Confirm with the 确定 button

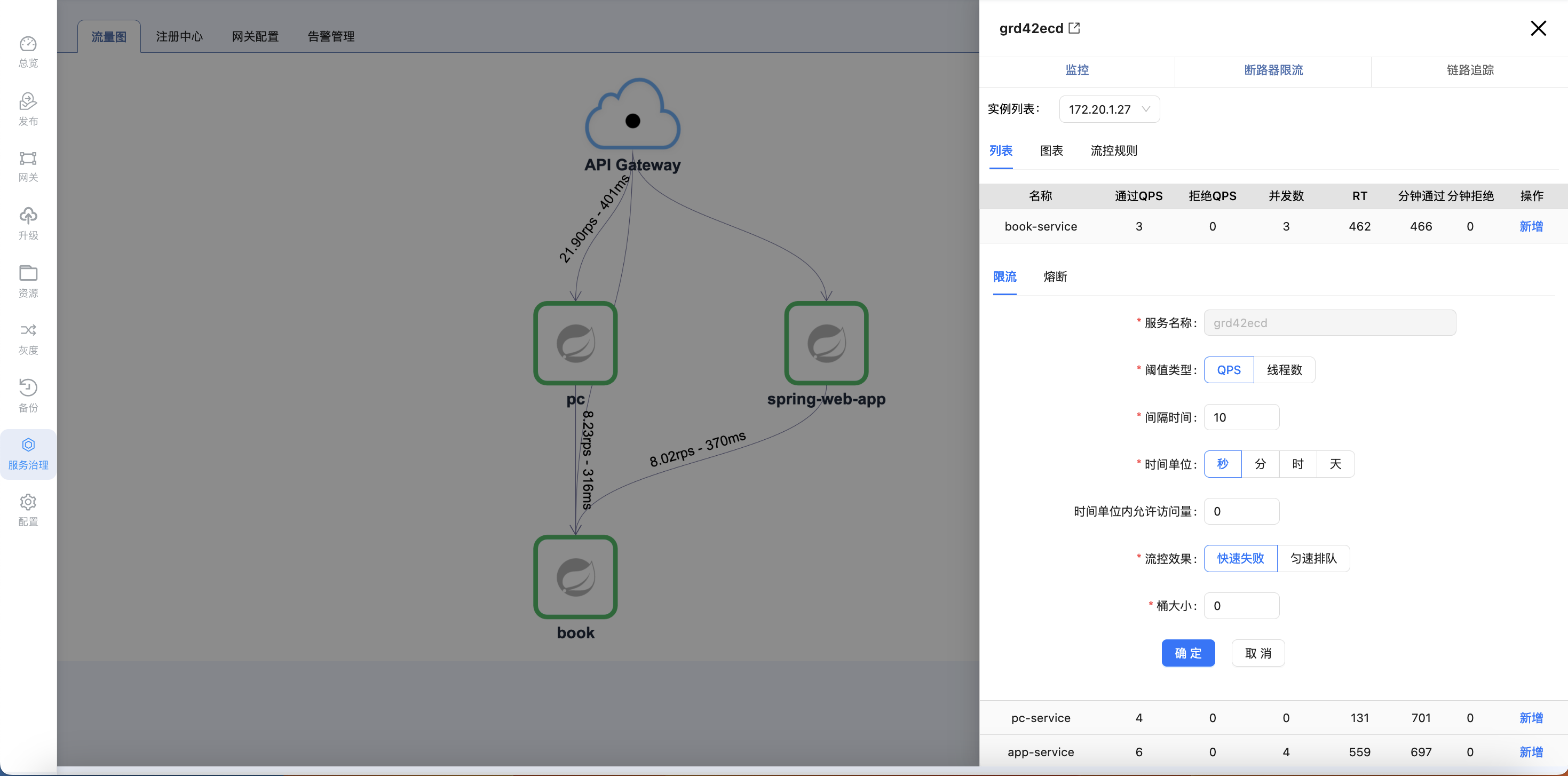1188,653
